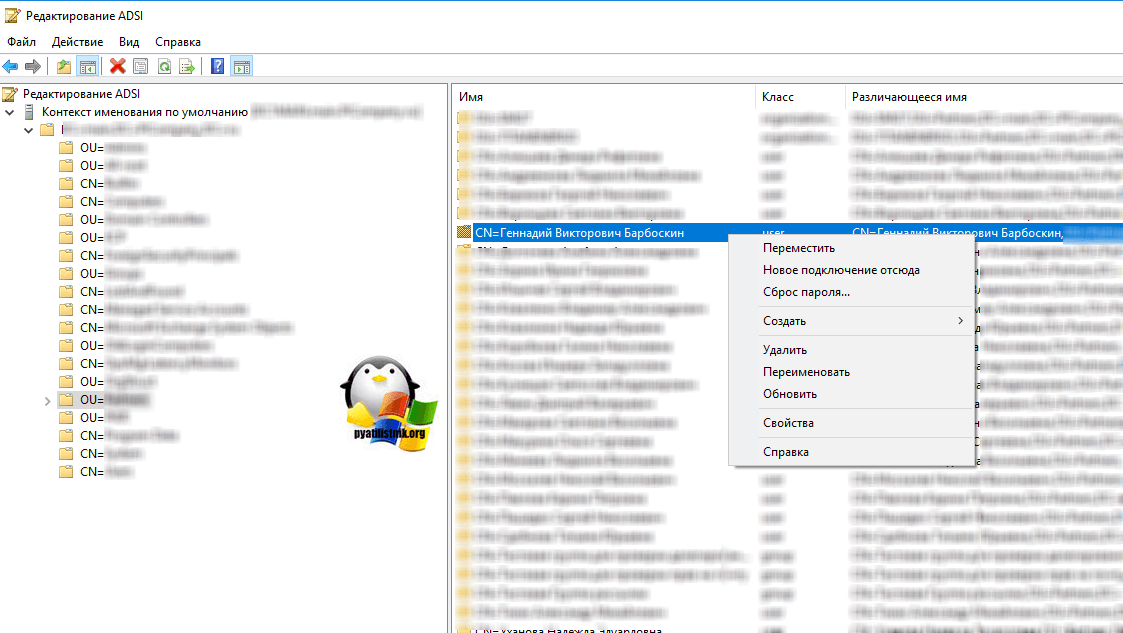Sort by the Класс column header
Image resolution: width=1123 pixels, height=633 pixels.
778,97
